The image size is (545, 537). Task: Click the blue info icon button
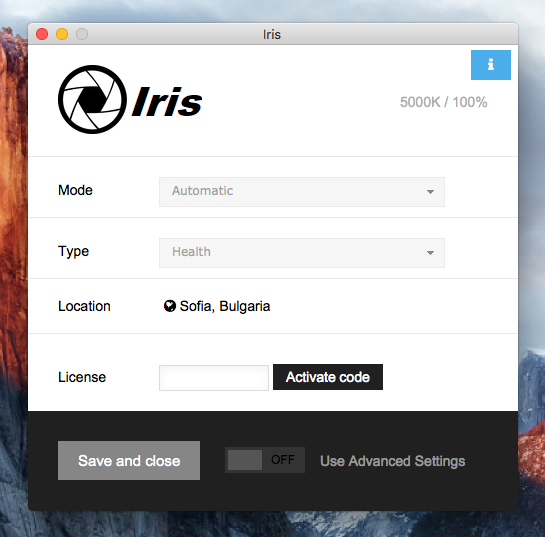tap(490, 65)
